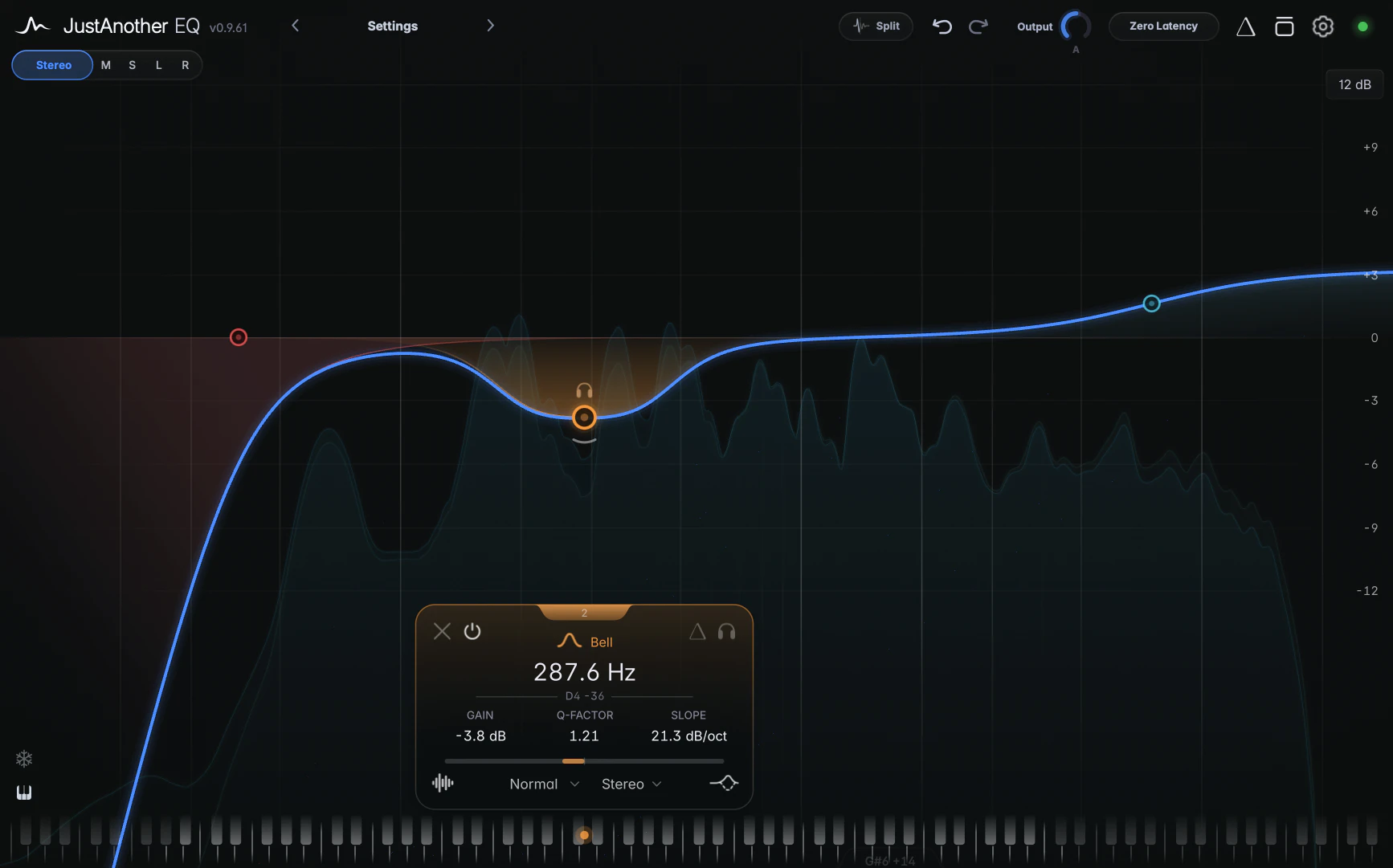Image resolution: width=1393 pixels, height=868 pixels.
Task: Click the triangle delta icon in top bar
Action: click(x=1245, y=26)
